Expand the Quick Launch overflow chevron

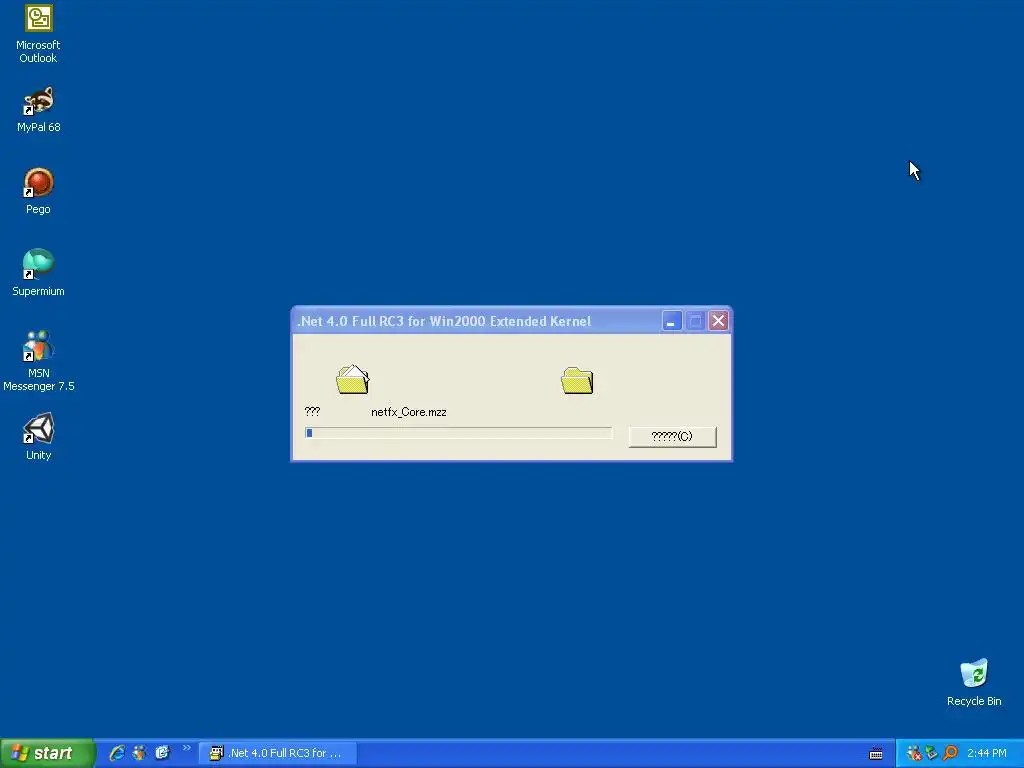[x=187, y=748]
